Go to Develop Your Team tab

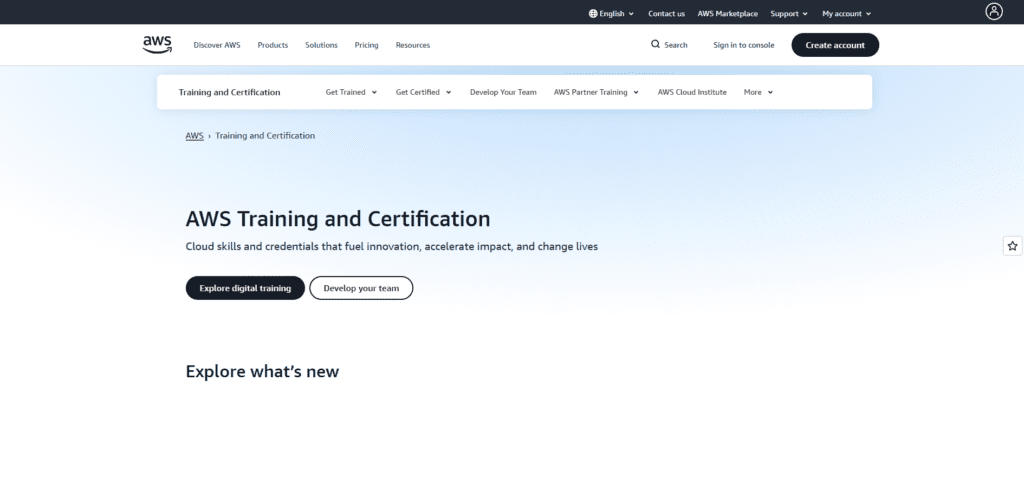tap(503, 92)
